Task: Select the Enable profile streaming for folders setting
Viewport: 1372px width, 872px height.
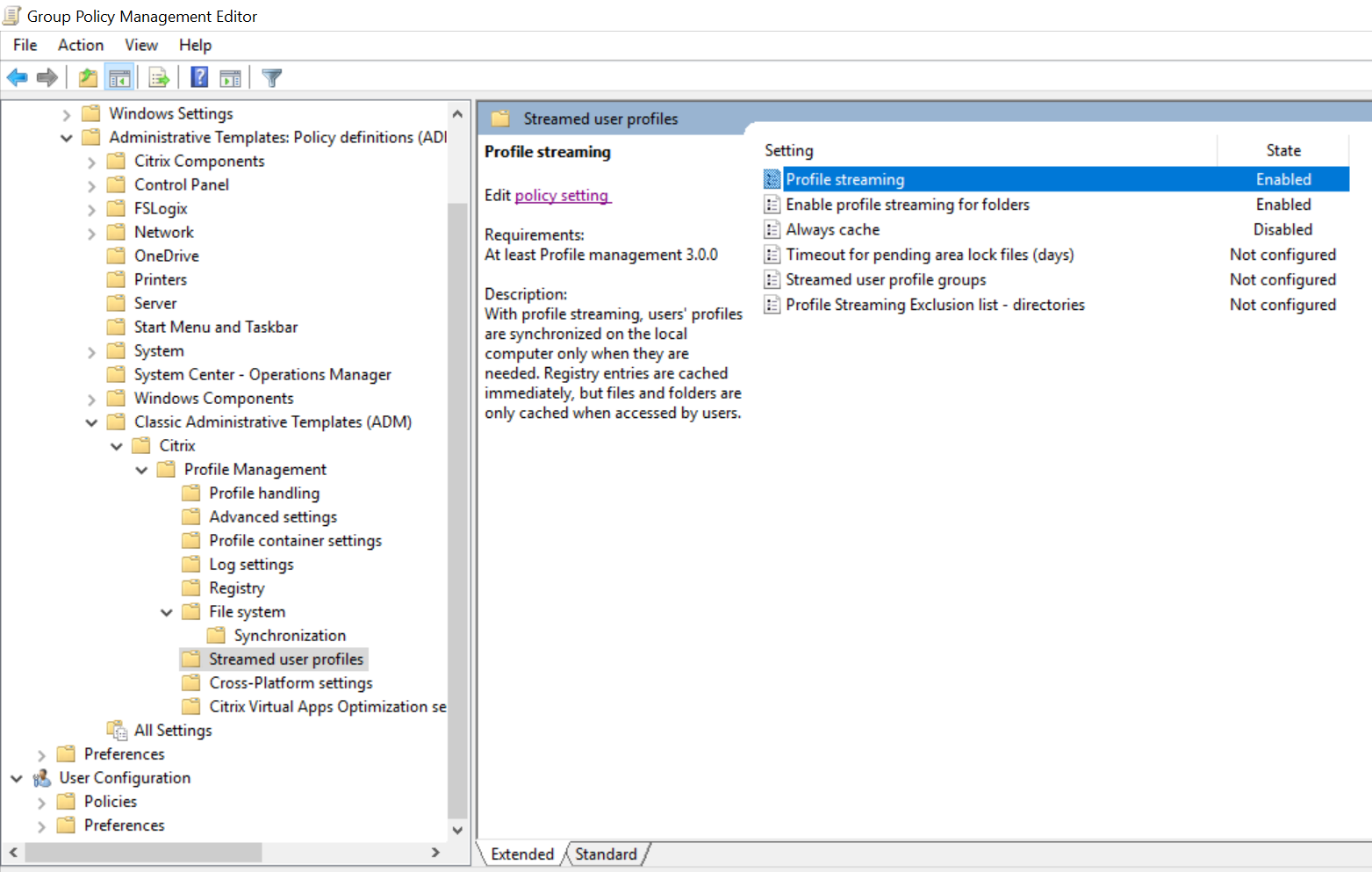Action: pyautogui.click(x=907, y=204)
